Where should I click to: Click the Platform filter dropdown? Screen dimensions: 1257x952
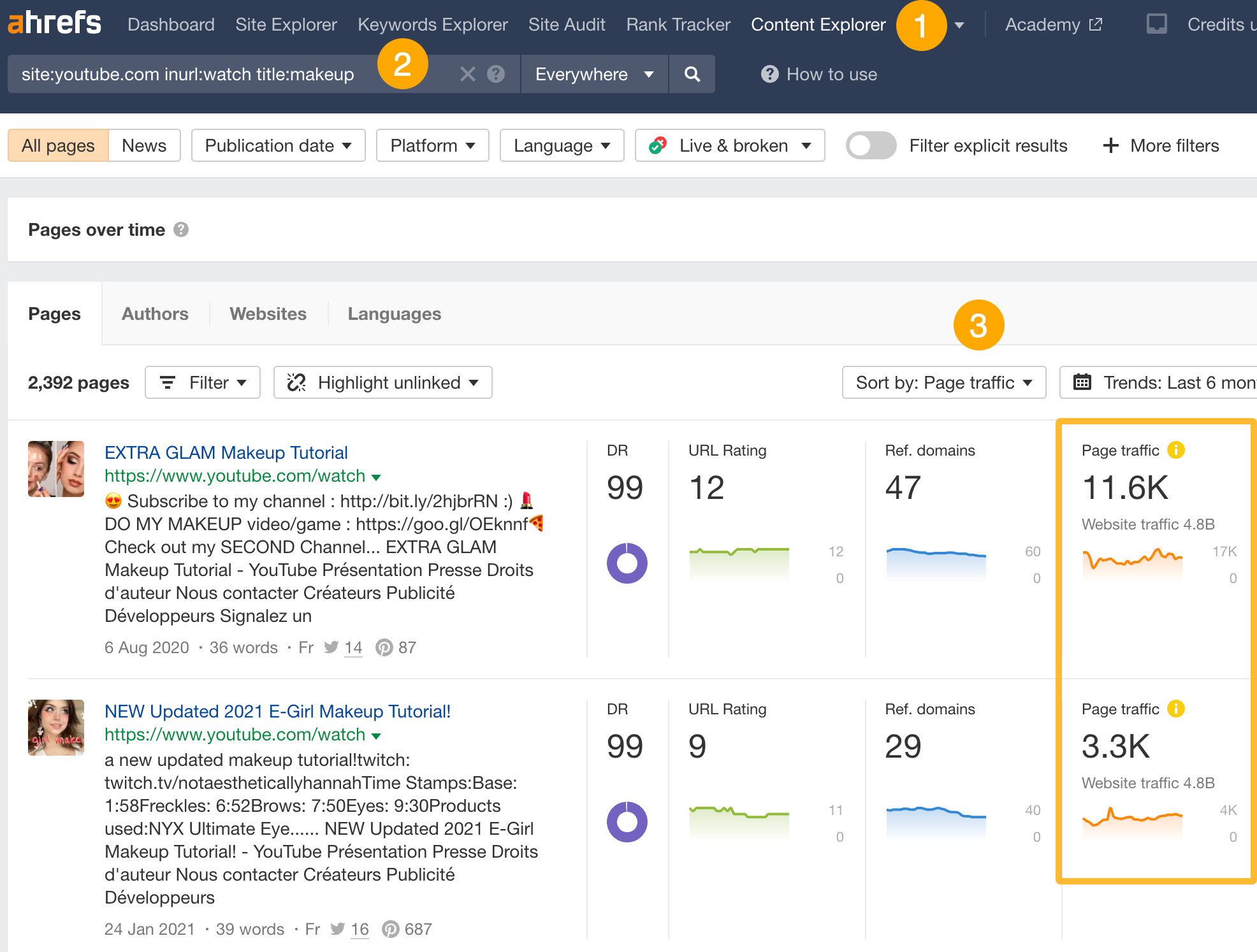[x=433, y=146]
